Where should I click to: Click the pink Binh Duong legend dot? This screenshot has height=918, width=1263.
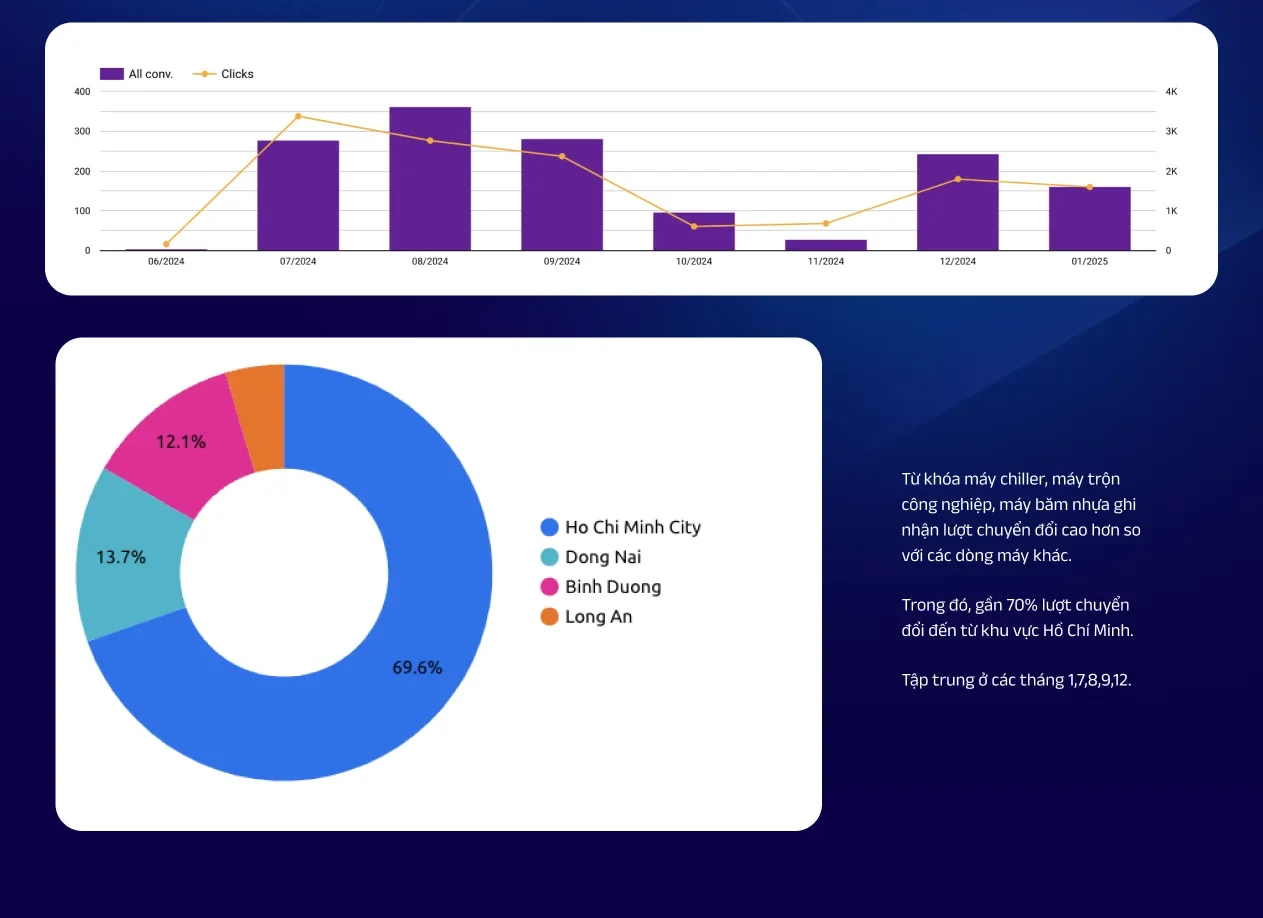[x=549, y=587]
